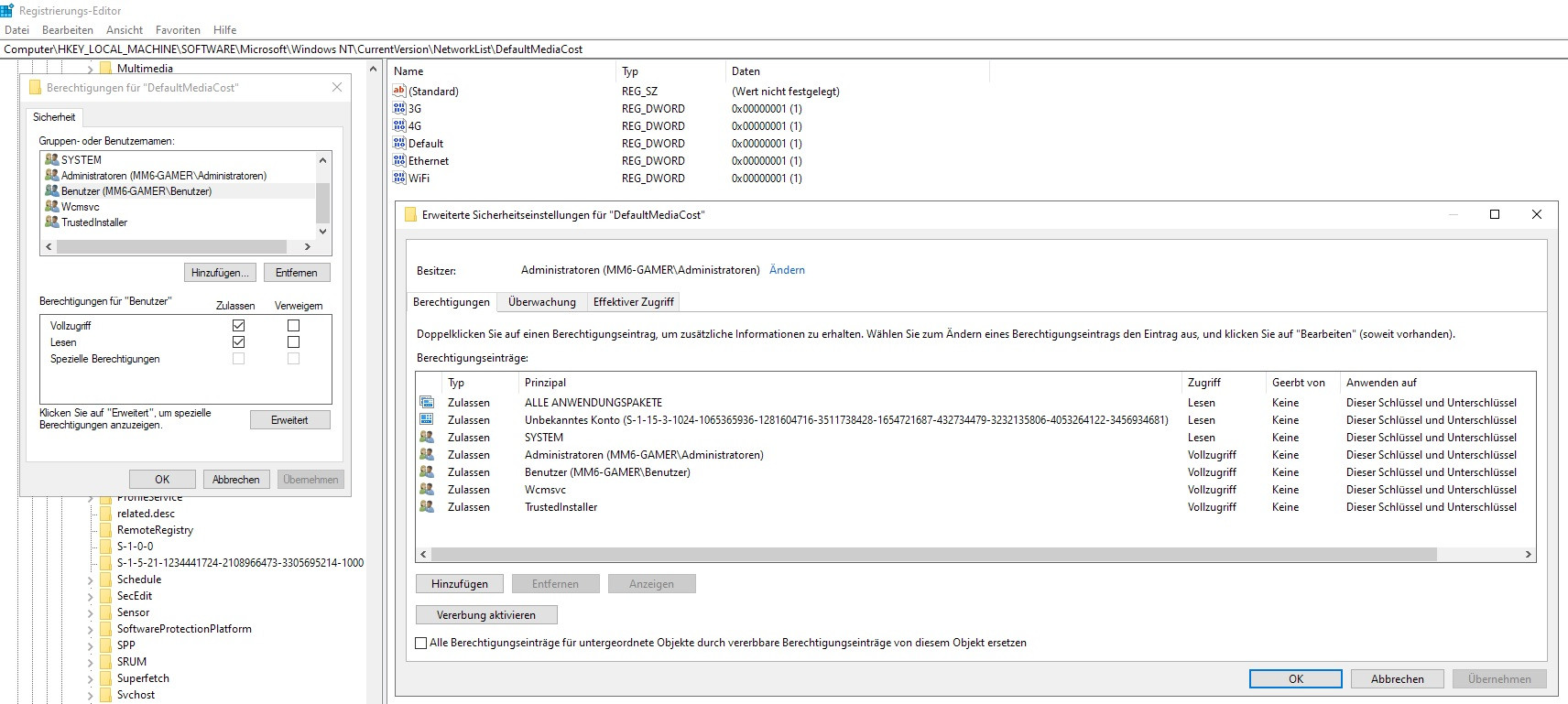This screenshot has height=704, width=1568.
Task: Expand the SecEdit tree node
Action: coord(90,596)
